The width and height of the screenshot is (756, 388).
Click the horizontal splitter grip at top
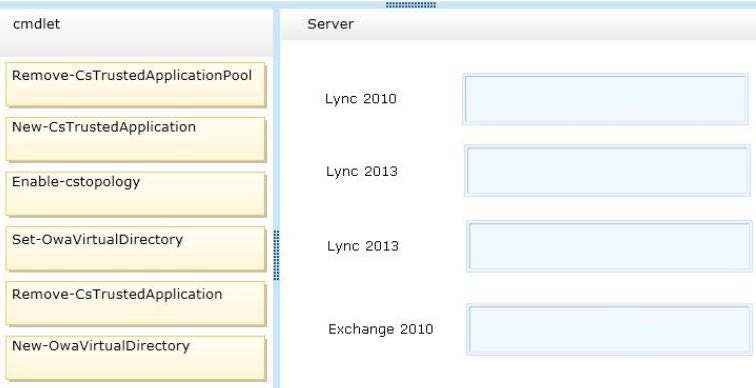[x=411, y=5]
